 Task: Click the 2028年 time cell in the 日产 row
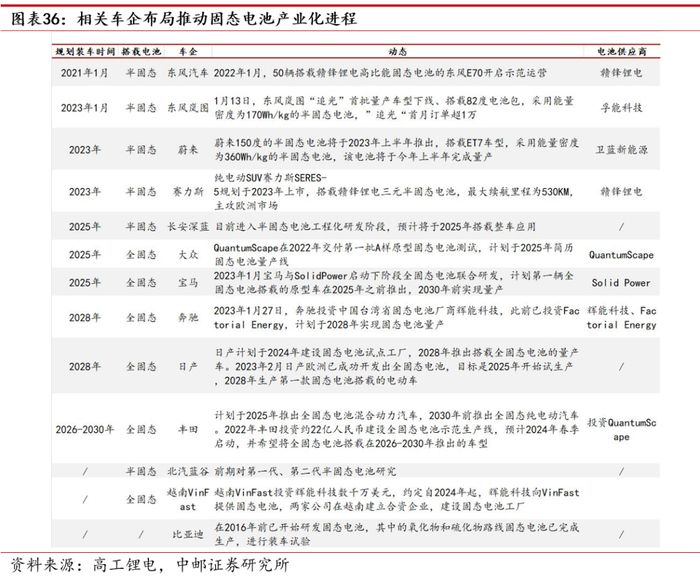click(85, 367)
